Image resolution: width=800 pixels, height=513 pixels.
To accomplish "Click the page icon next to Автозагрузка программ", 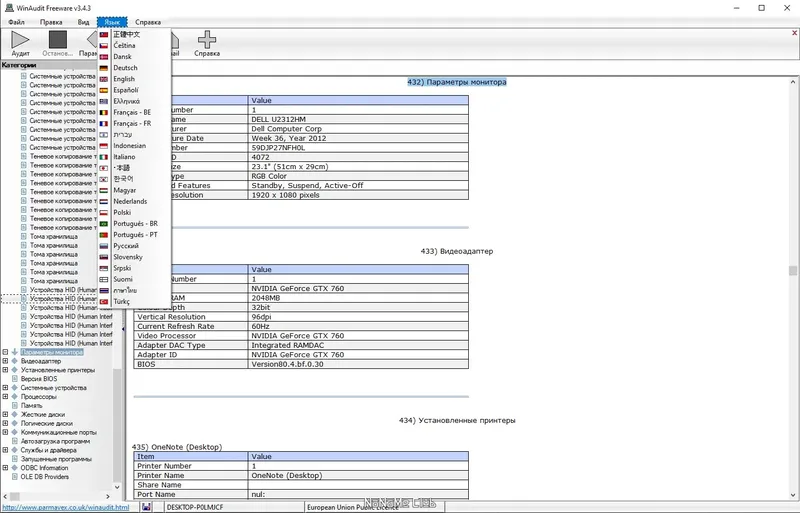I will 15,441.
